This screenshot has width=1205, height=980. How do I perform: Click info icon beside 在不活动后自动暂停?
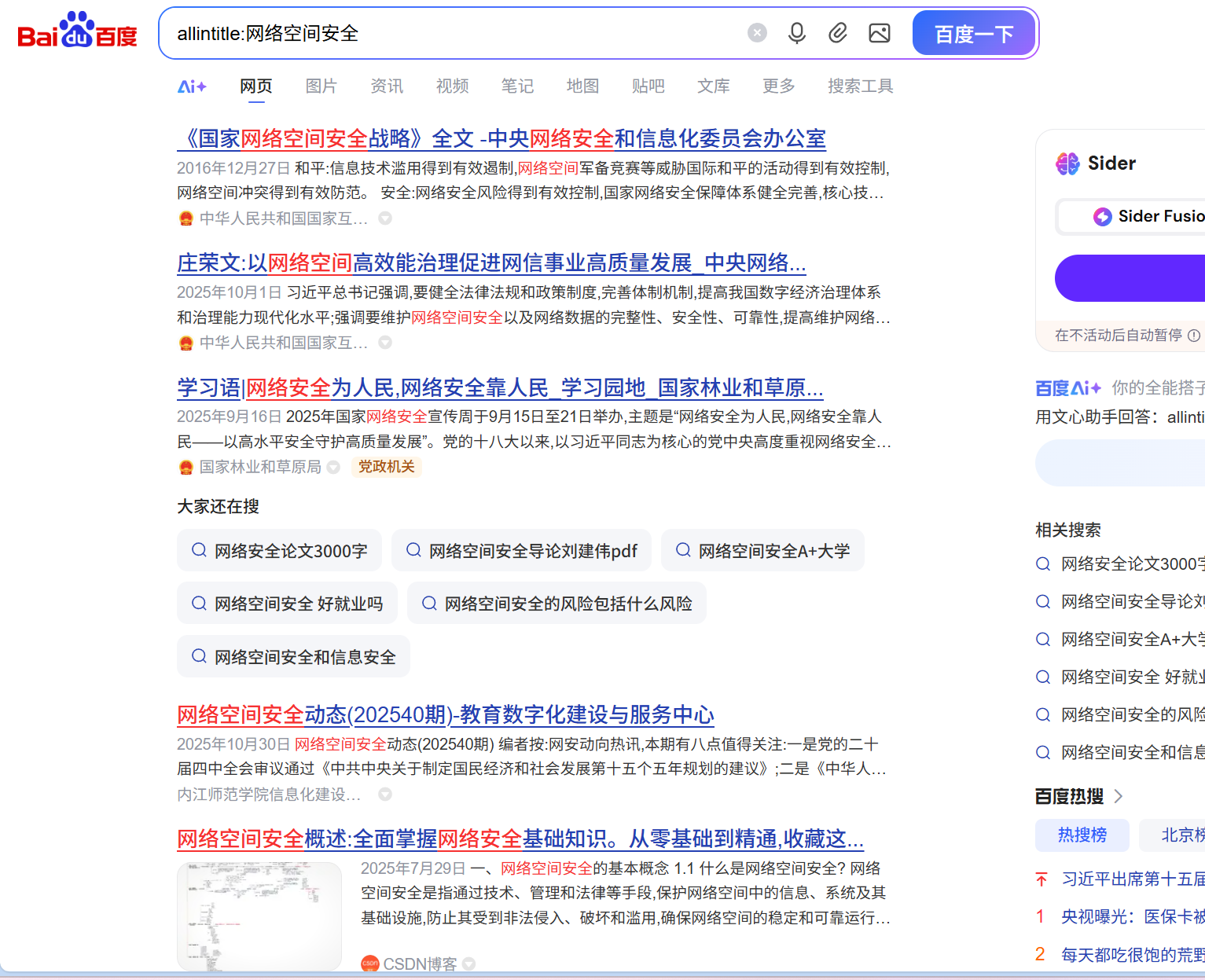tap(1194, 336)
